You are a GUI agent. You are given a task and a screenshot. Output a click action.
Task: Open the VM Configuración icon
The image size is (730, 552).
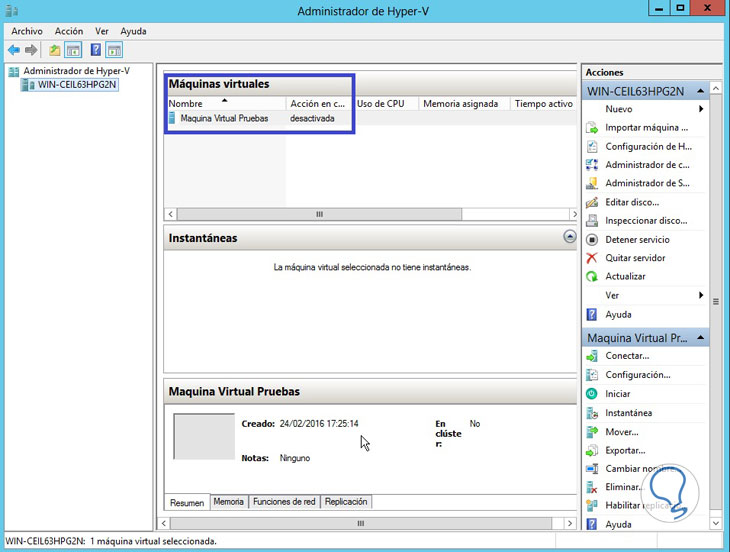pos(592,375)
